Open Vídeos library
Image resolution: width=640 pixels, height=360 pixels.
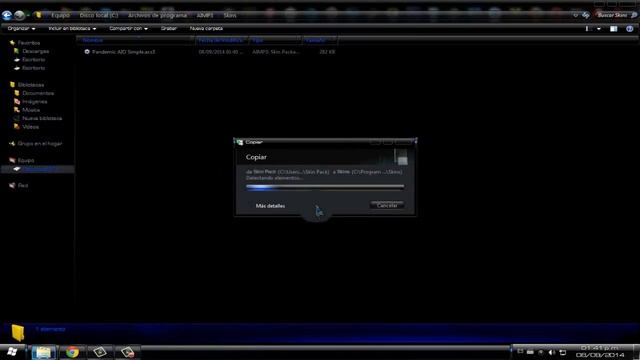click(x=31, y=127)
